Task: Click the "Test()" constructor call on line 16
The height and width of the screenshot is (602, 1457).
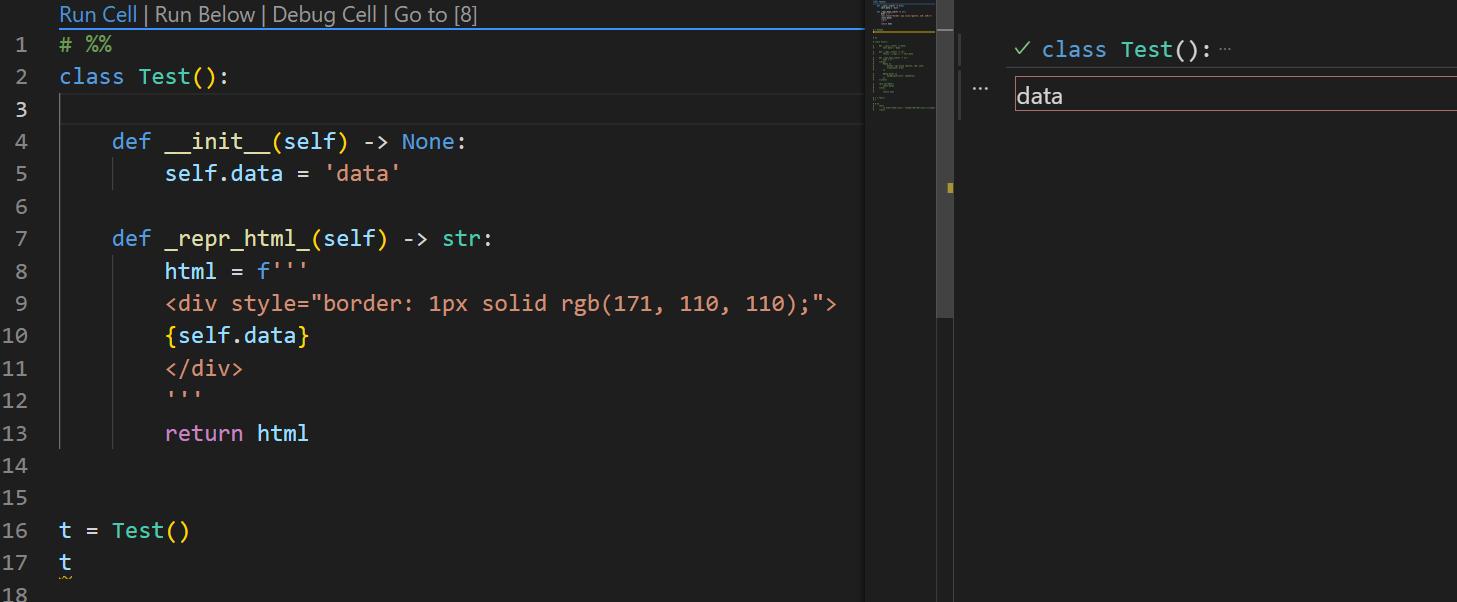Action: 150,530
